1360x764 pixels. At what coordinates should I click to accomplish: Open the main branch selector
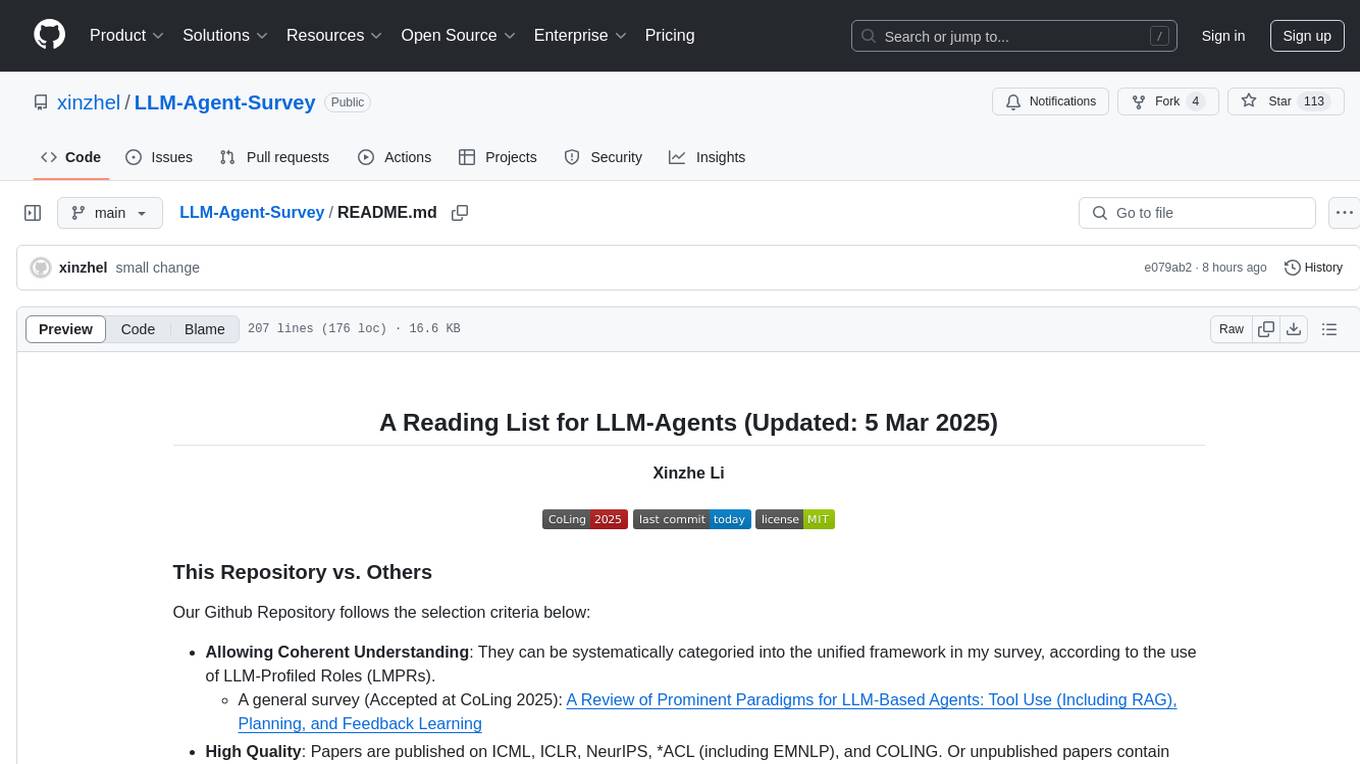(x=109, y=213)
